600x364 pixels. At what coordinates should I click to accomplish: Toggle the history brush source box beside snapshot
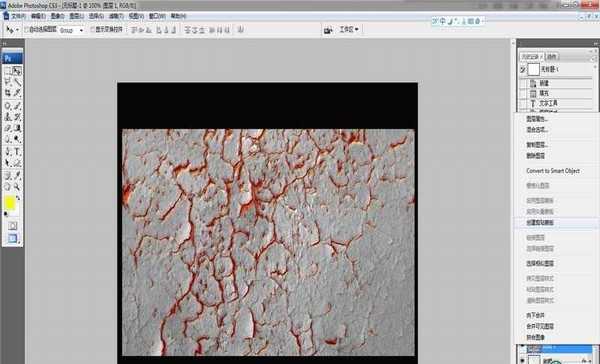[523, 70]
